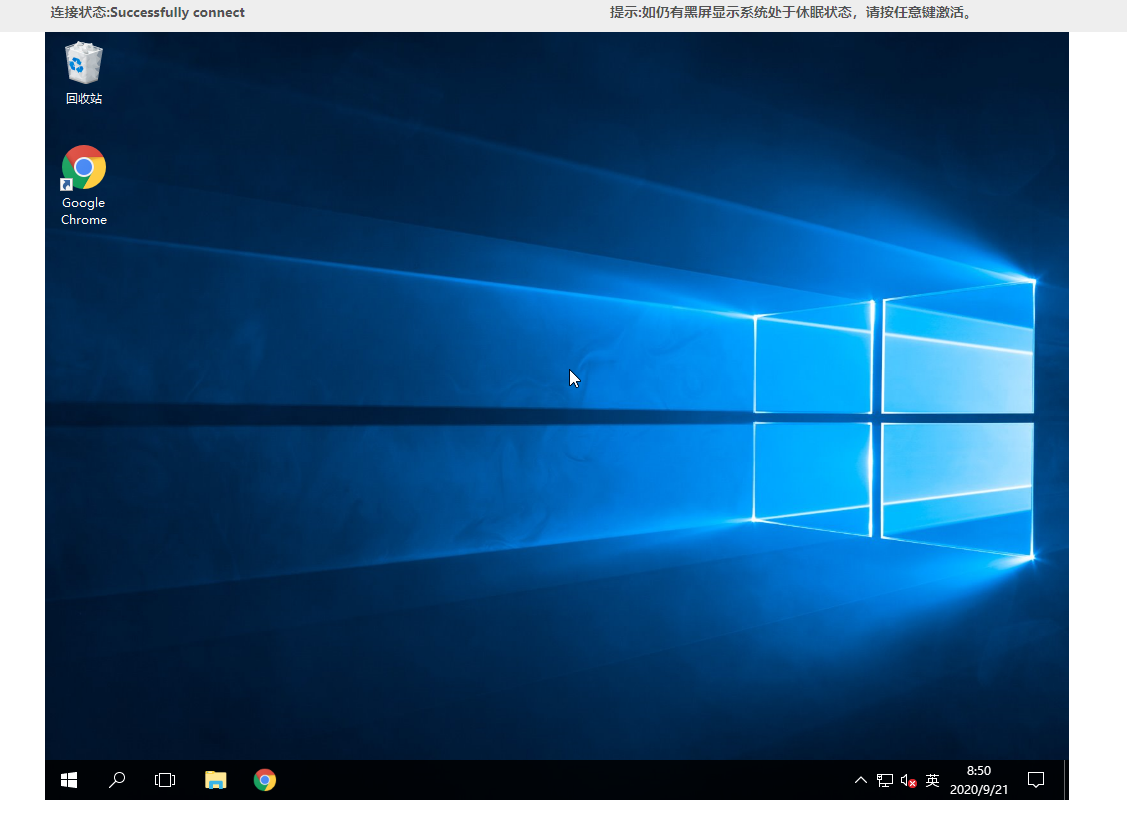This screenshot has height=826, width=1127.
Task: Open the Windows Start menu
Action: (x=69, y=780)
